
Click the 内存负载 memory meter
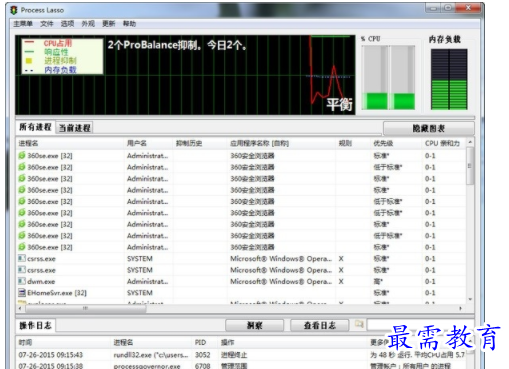click(x=449, y=79)
